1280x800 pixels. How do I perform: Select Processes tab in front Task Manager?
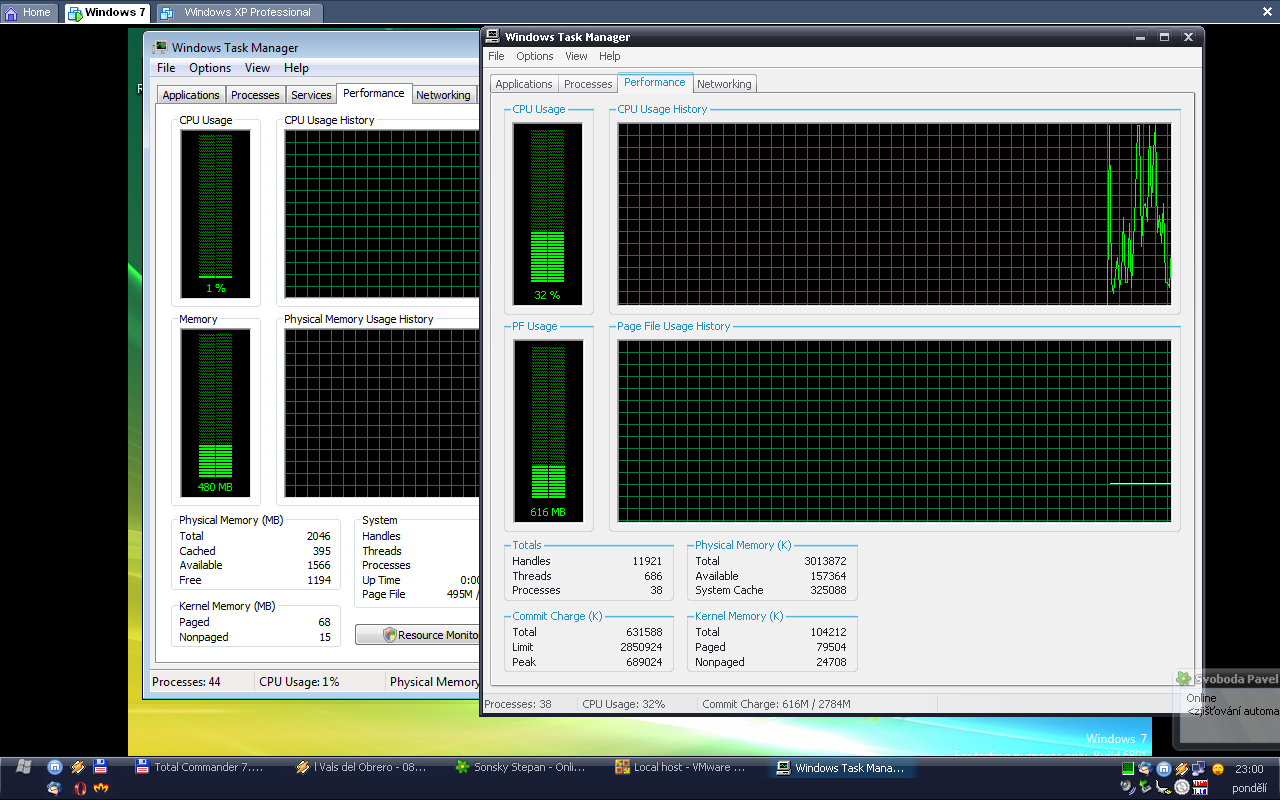pos(588,84)
